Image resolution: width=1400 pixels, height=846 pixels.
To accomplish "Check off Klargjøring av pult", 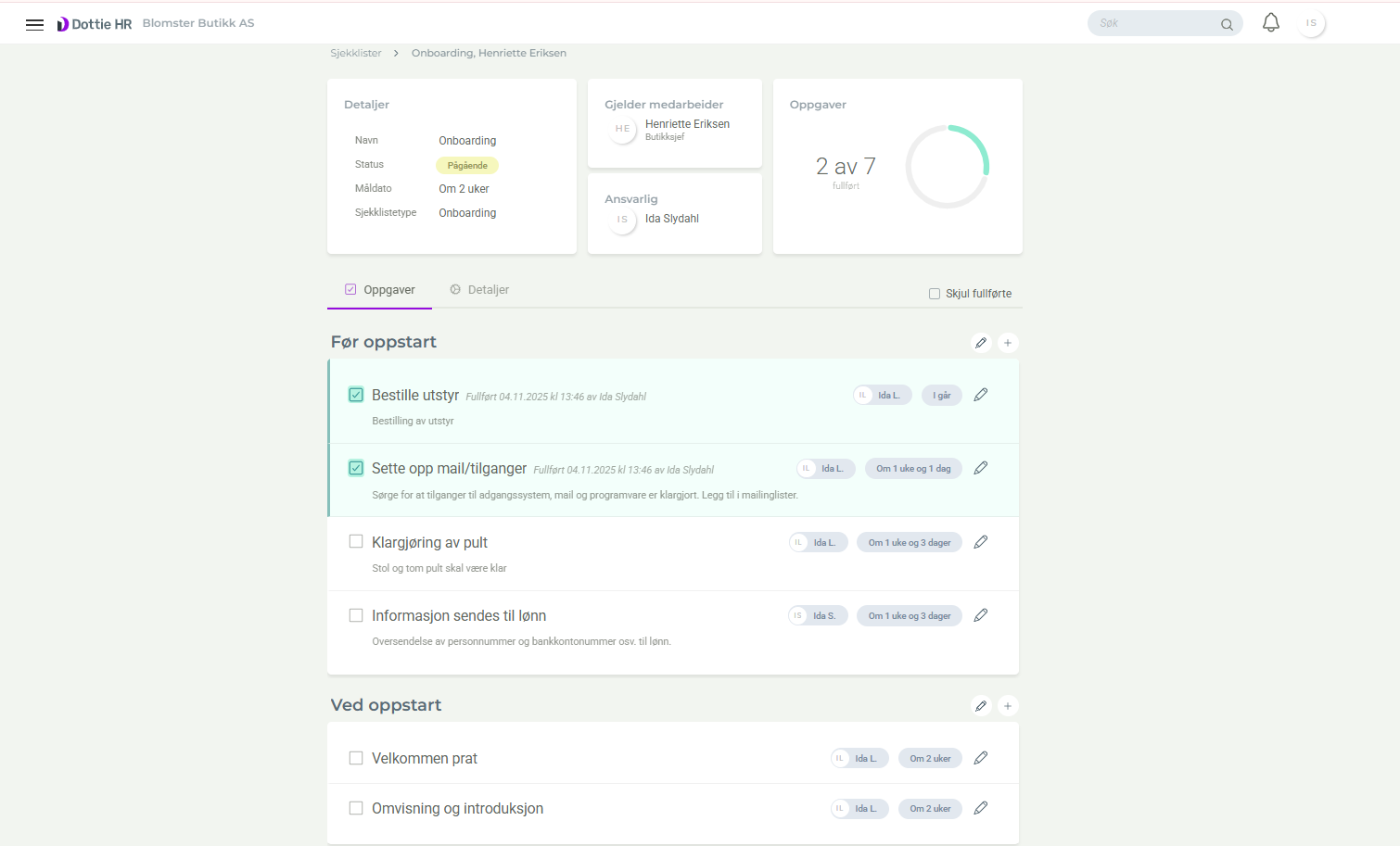I will (x=355, y=540).
